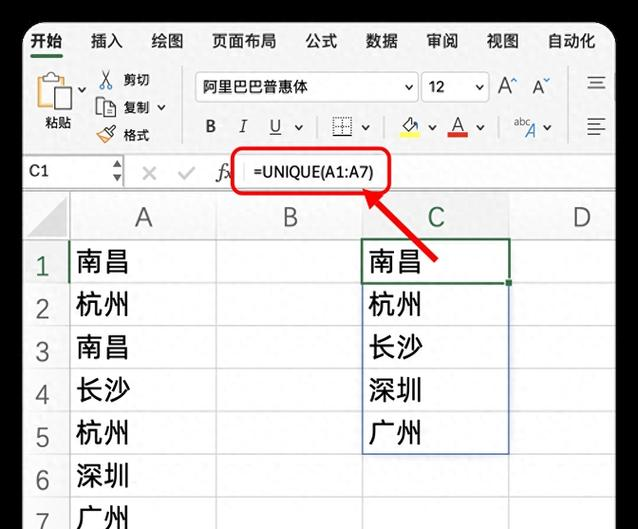Click cell A4 containing 长沙
The image size is (638, 529).
(x=143, y=390)
